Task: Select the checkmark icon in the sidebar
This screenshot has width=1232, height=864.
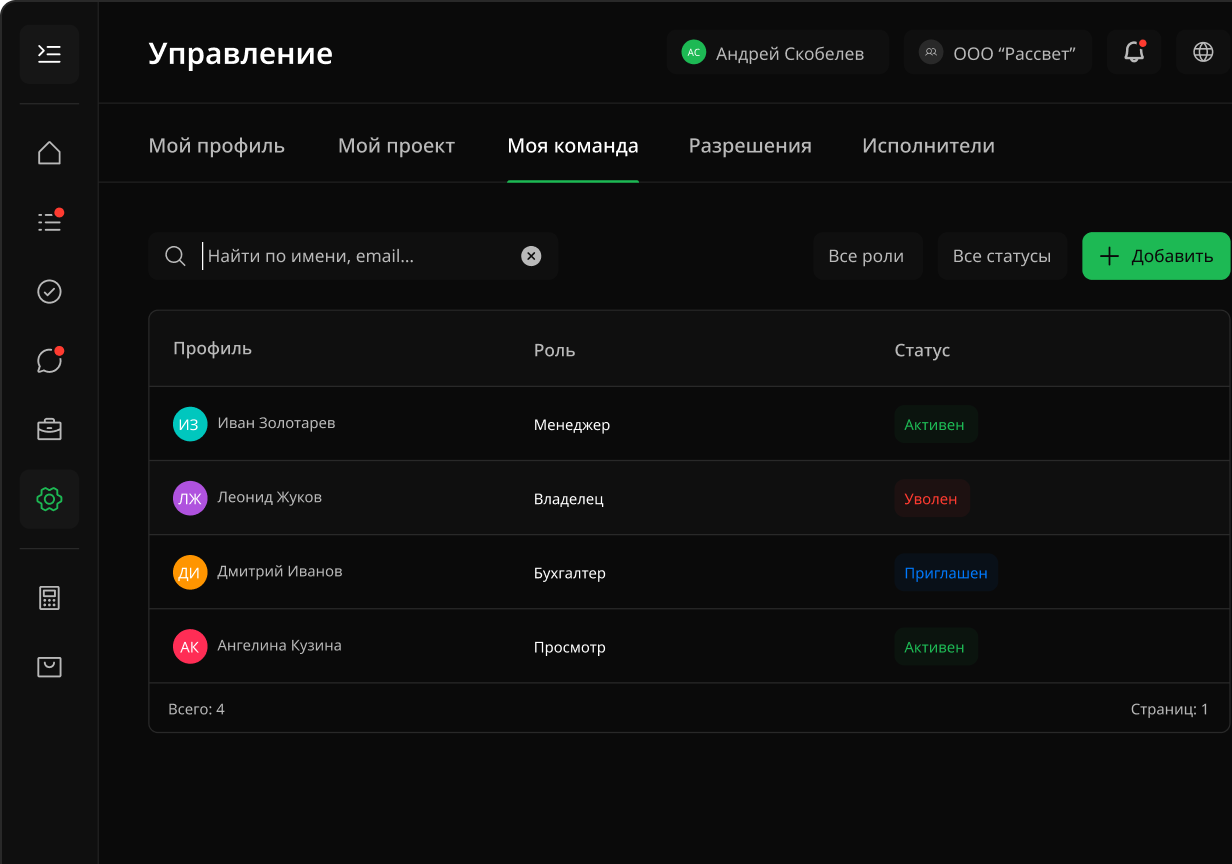Action: [49, 291]
